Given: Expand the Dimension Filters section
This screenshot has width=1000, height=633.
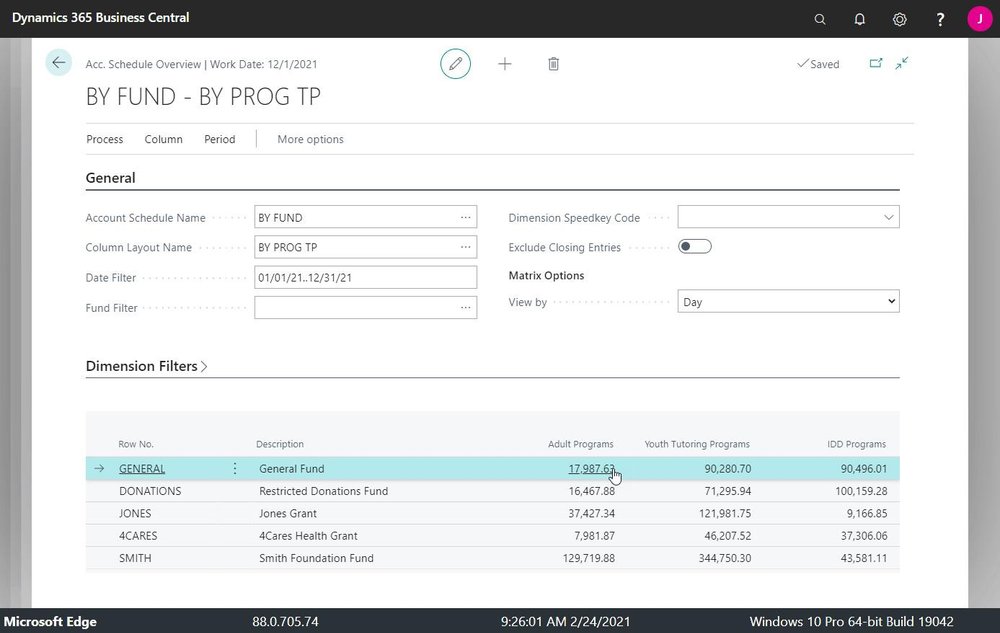Looking at the screenshot, I should (x=147, y=366).
